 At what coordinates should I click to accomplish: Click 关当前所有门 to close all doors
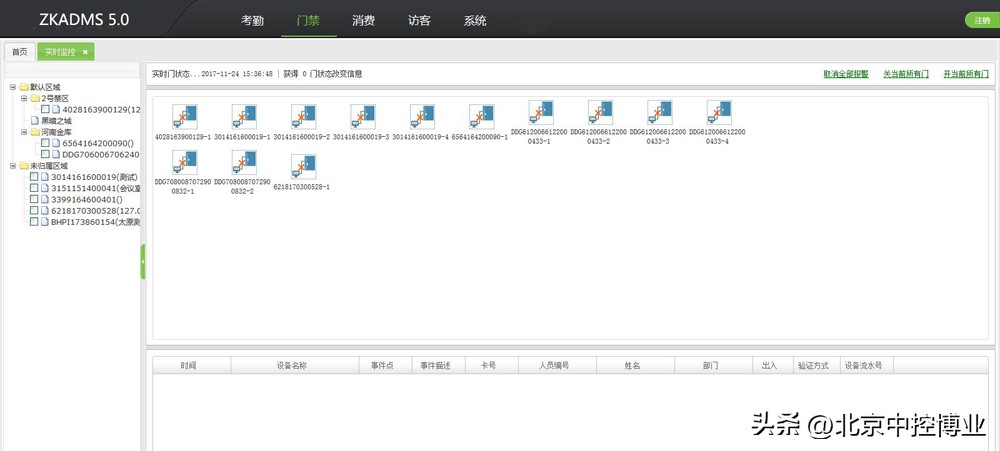pos(905,74)
